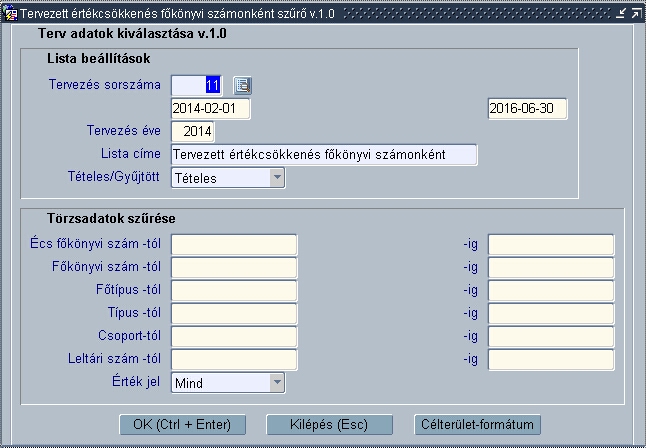Image resolution: width=646 pixels, height=448 pixels.
Task: Click the Főkönyvi szám -tól field
Action: click(234, 268)
